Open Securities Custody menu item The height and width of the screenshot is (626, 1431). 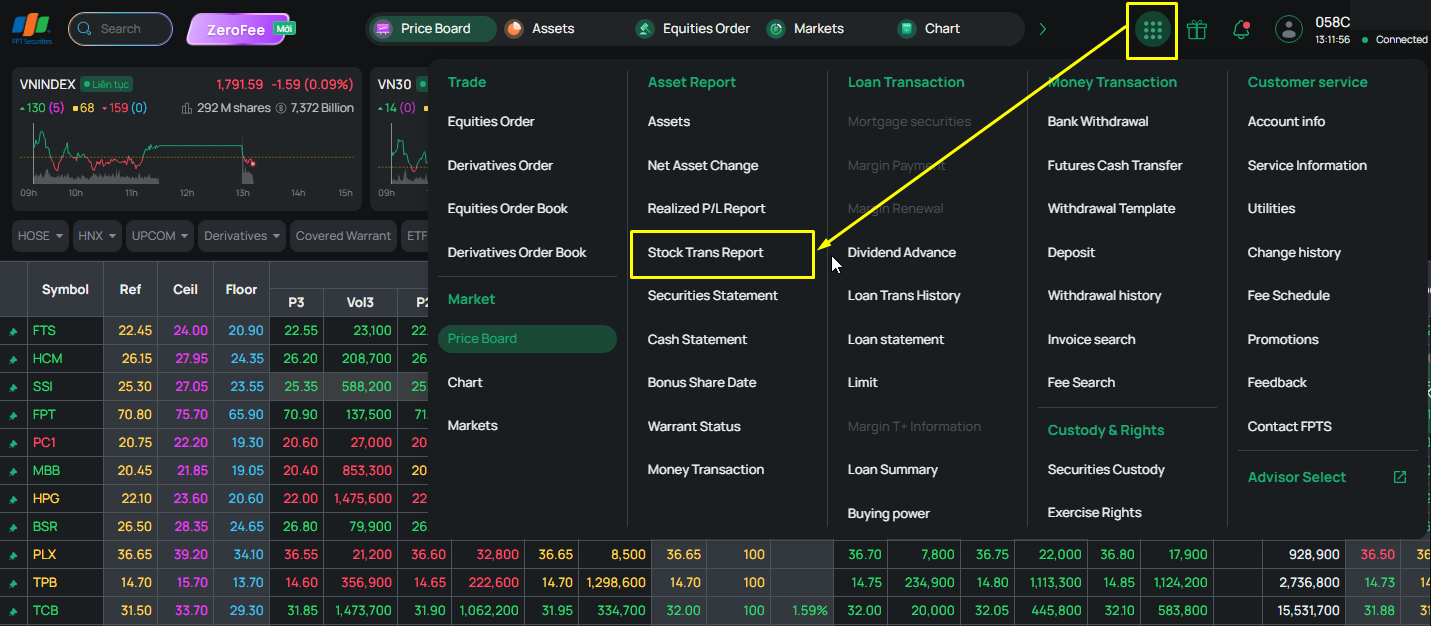[x=1106, y=470]
